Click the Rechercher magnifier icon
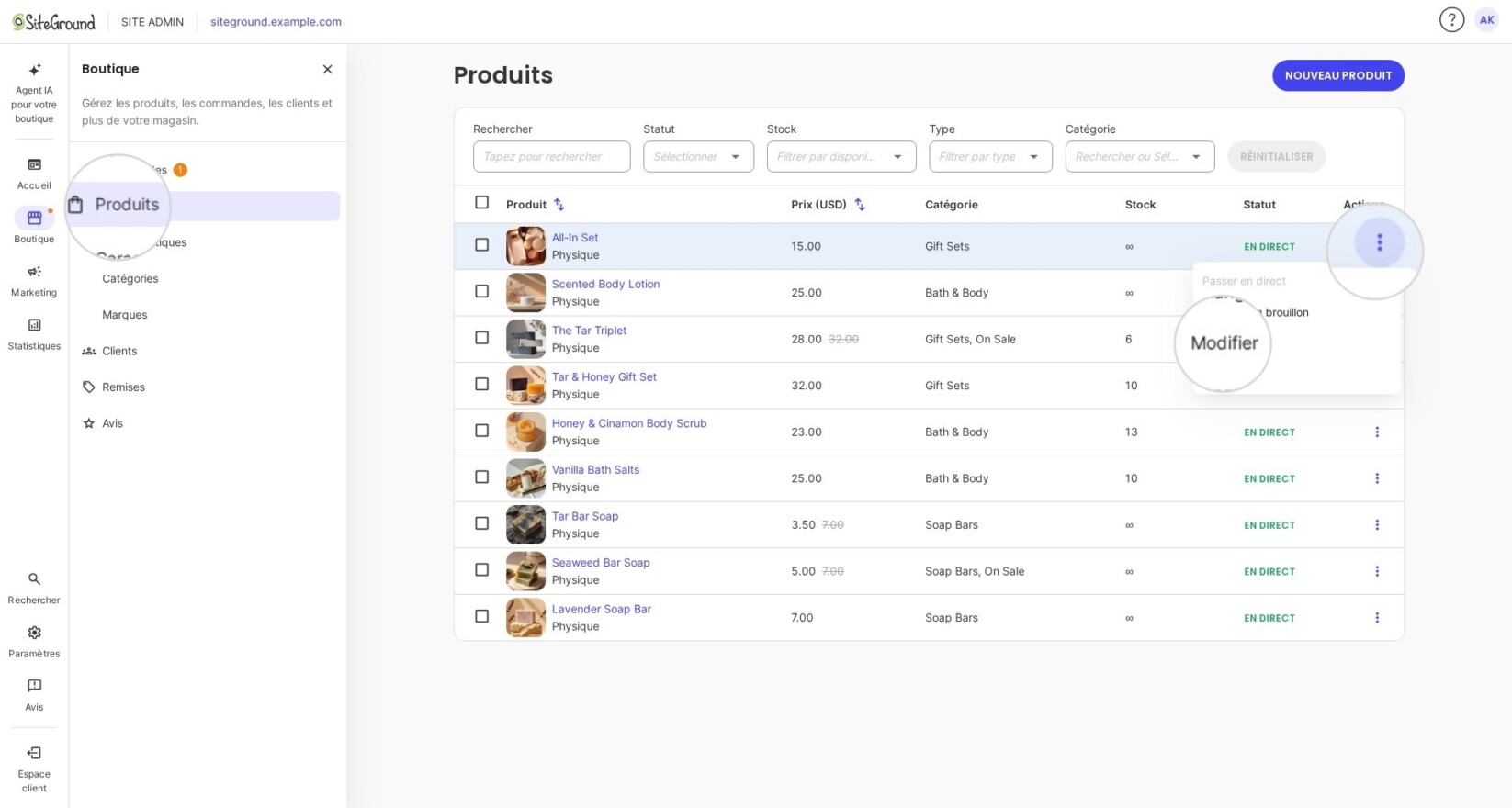Viewport: 1512px width, 808px height. [x=34, y=579]
